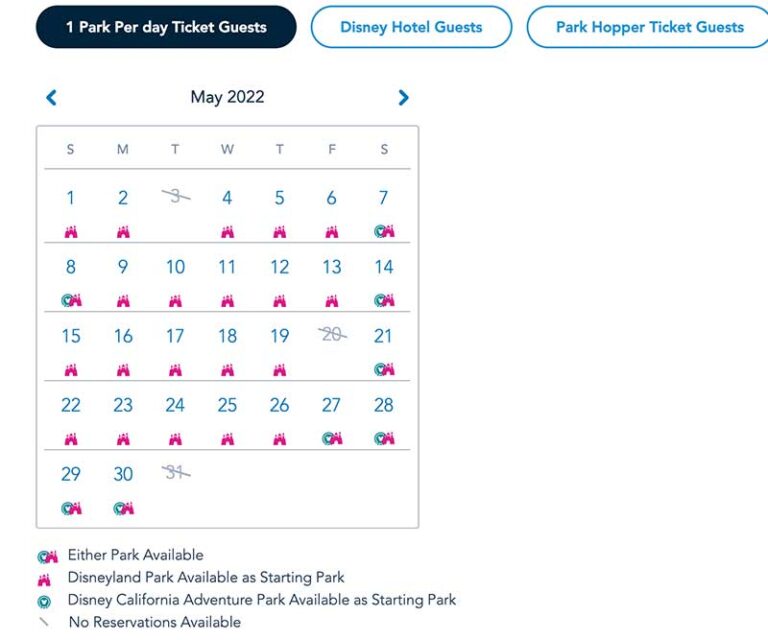Select May 25 in the calendar
Viewport: 768px width, 640px height.
pyautogui.click(x=227, y=405)
